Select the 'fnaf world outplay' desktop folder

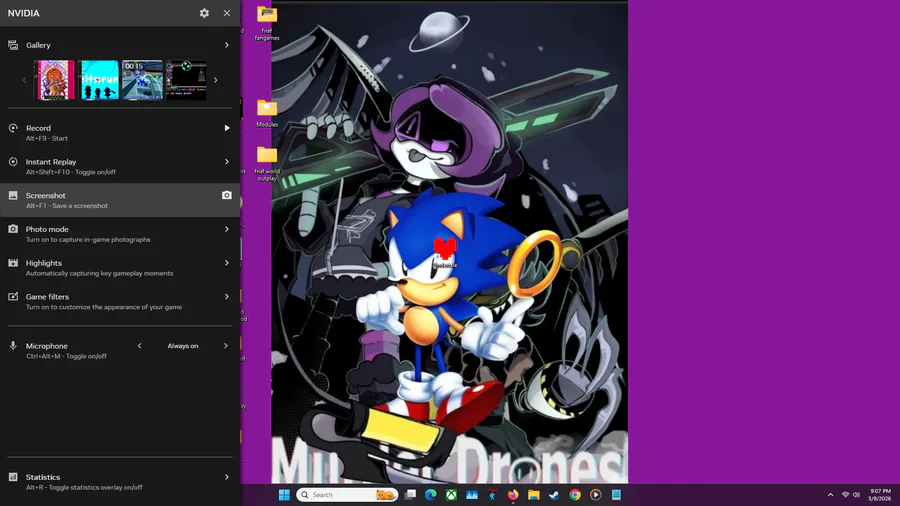pos(267,164)
